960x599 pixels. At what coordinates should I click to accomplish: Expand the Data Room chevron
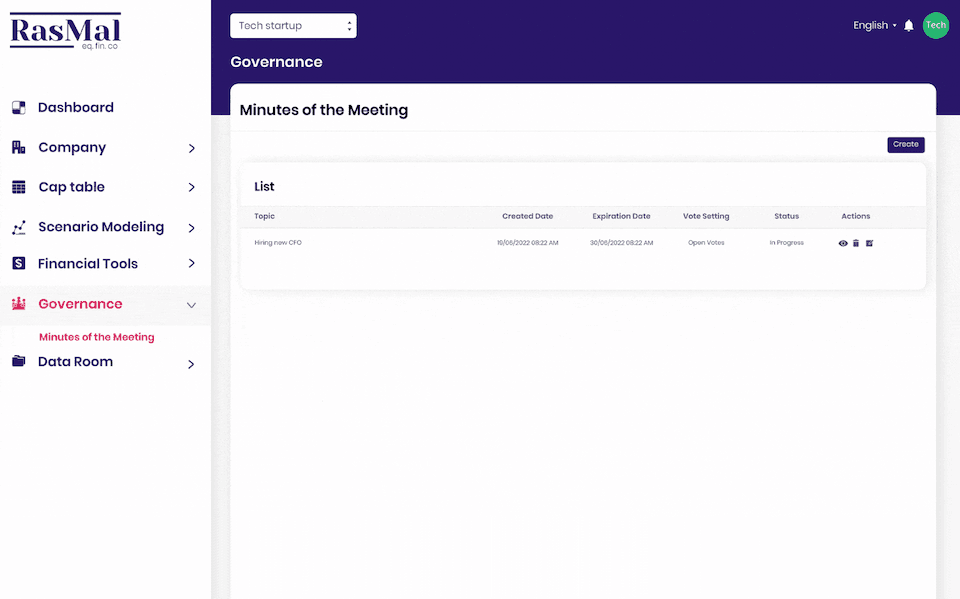(192, 364)
